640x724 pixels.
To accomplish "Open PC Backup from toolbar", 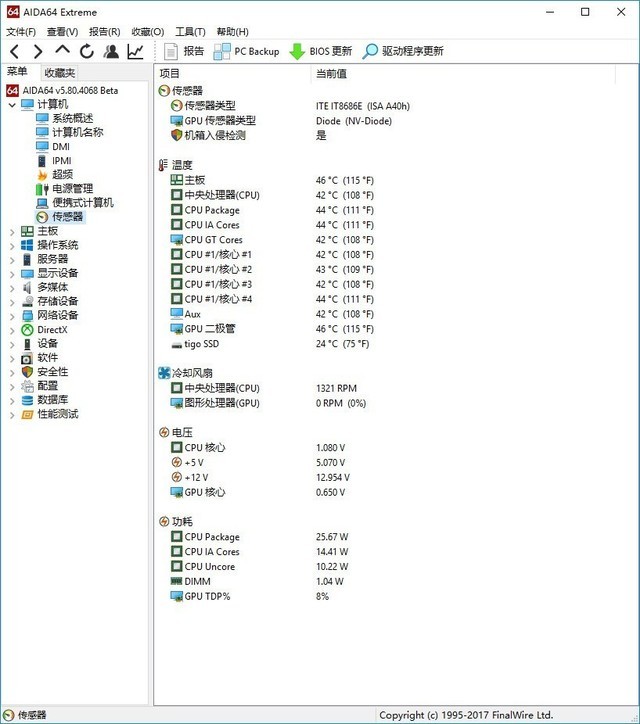I will point(246,51).
